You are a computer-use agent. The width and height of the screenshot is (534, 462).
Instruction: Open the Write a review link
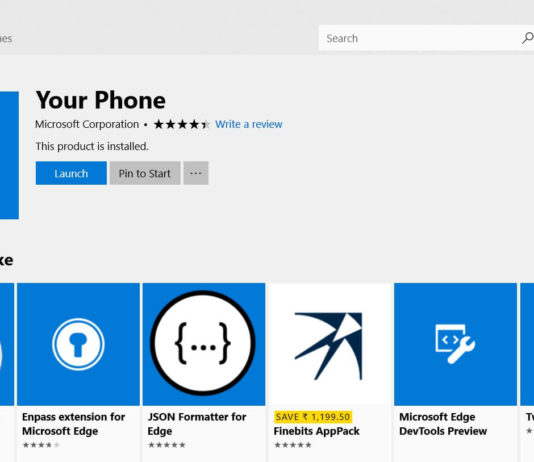pyautogui.click(x=249, y=124)
